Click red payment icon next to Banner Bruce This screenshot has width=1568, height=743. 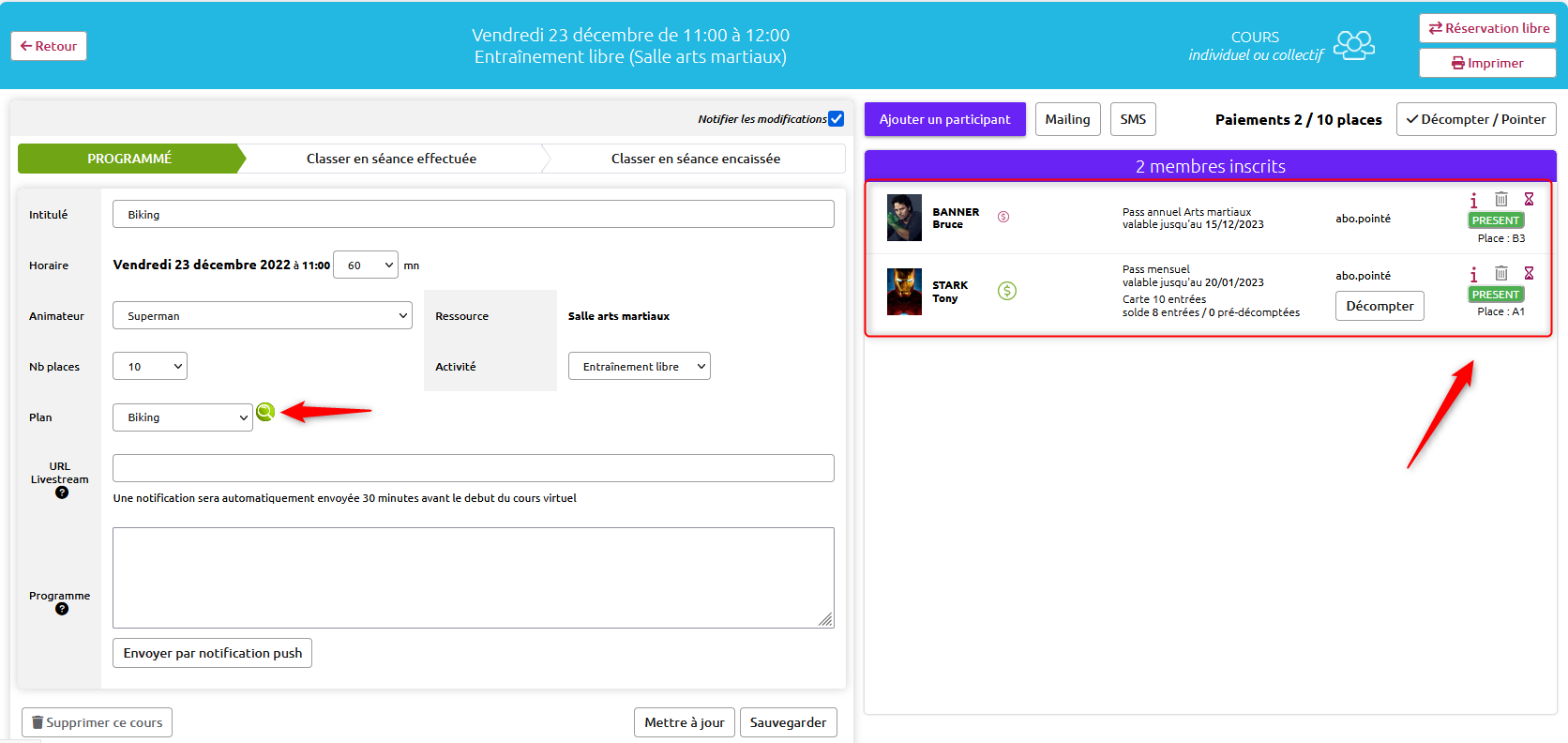(x=1003, y=217)
